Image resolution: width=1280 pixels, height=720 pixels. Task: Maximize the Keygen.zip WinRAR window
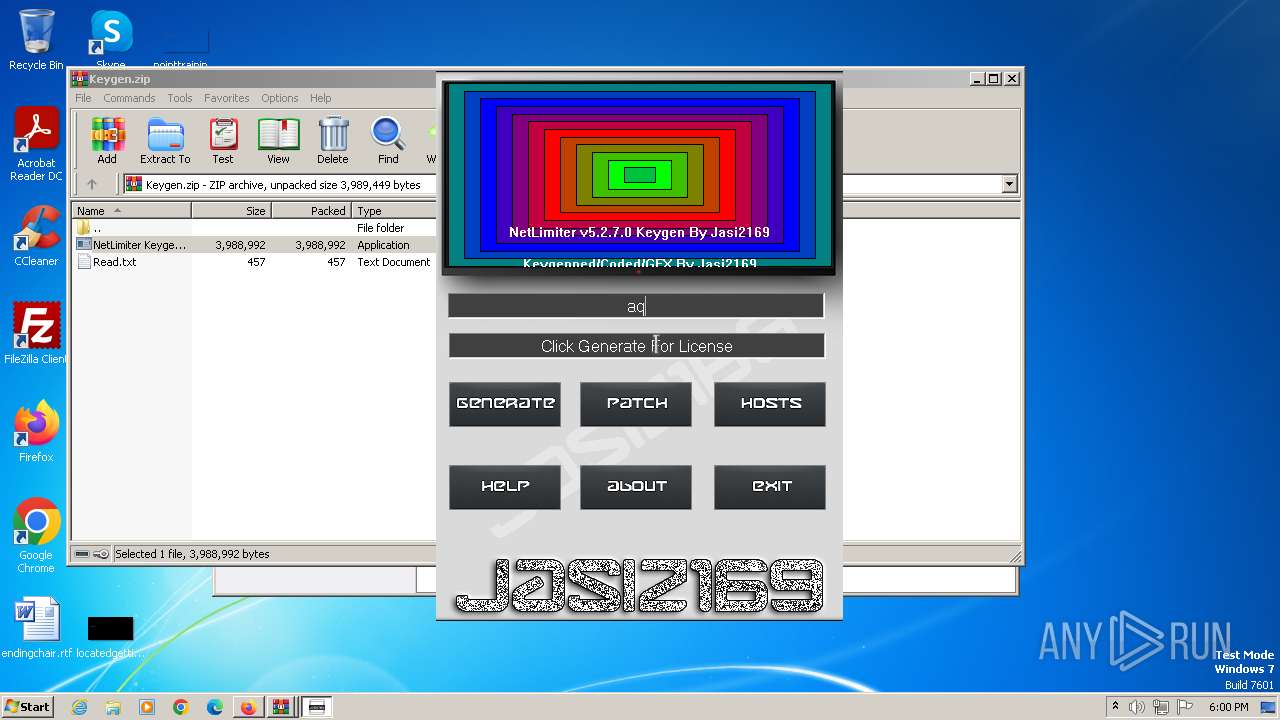tap(993, 78)
